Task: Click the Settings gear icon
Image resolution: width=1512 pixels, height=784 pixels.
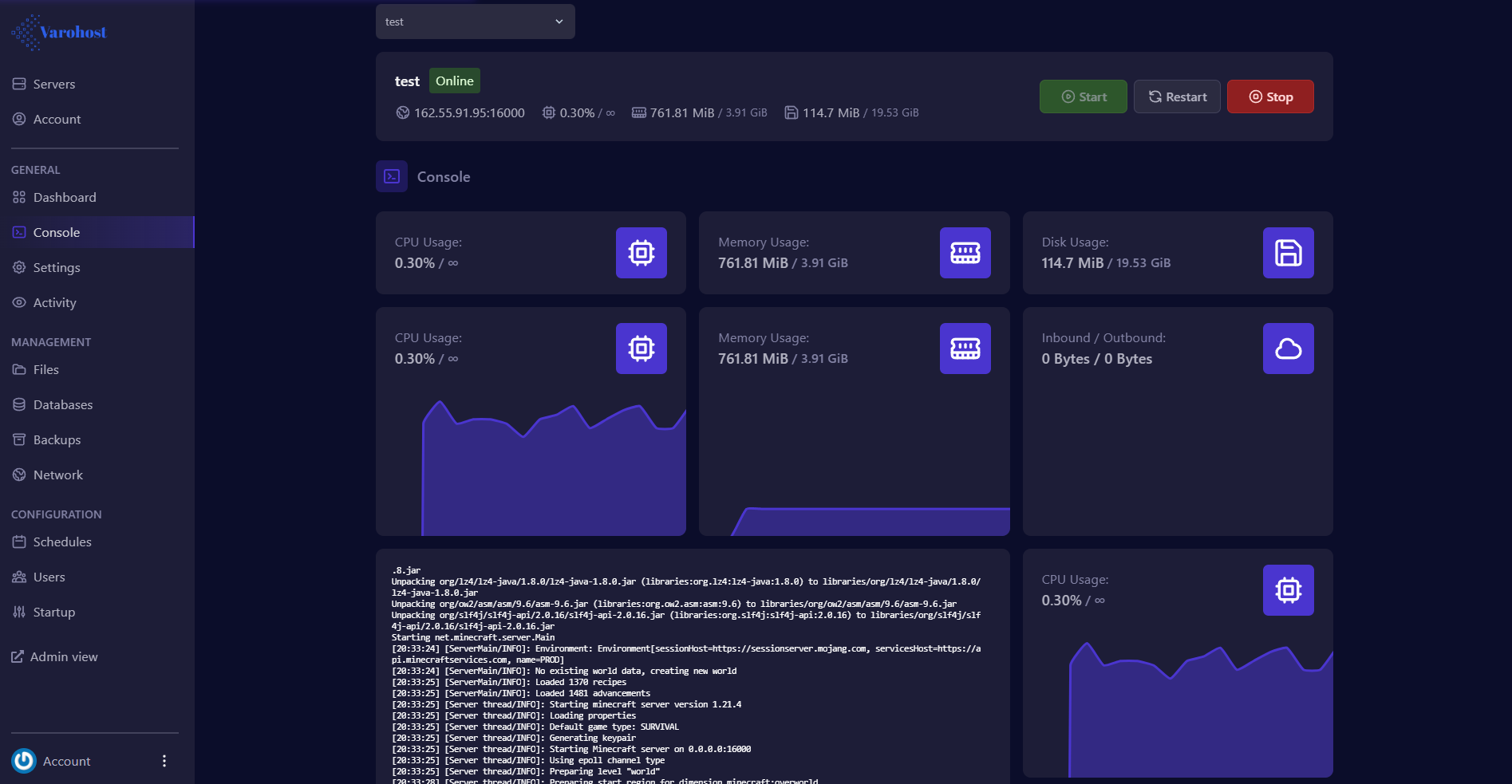Action: (19, 267)
